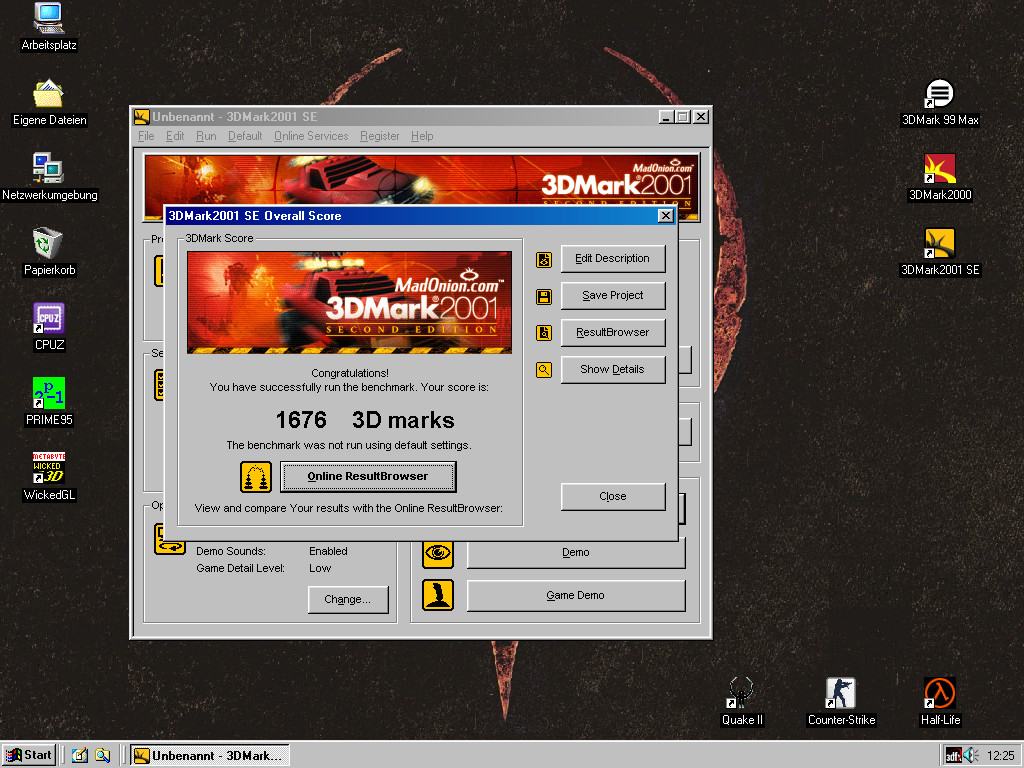Click the Show Details button

point(613,369)
